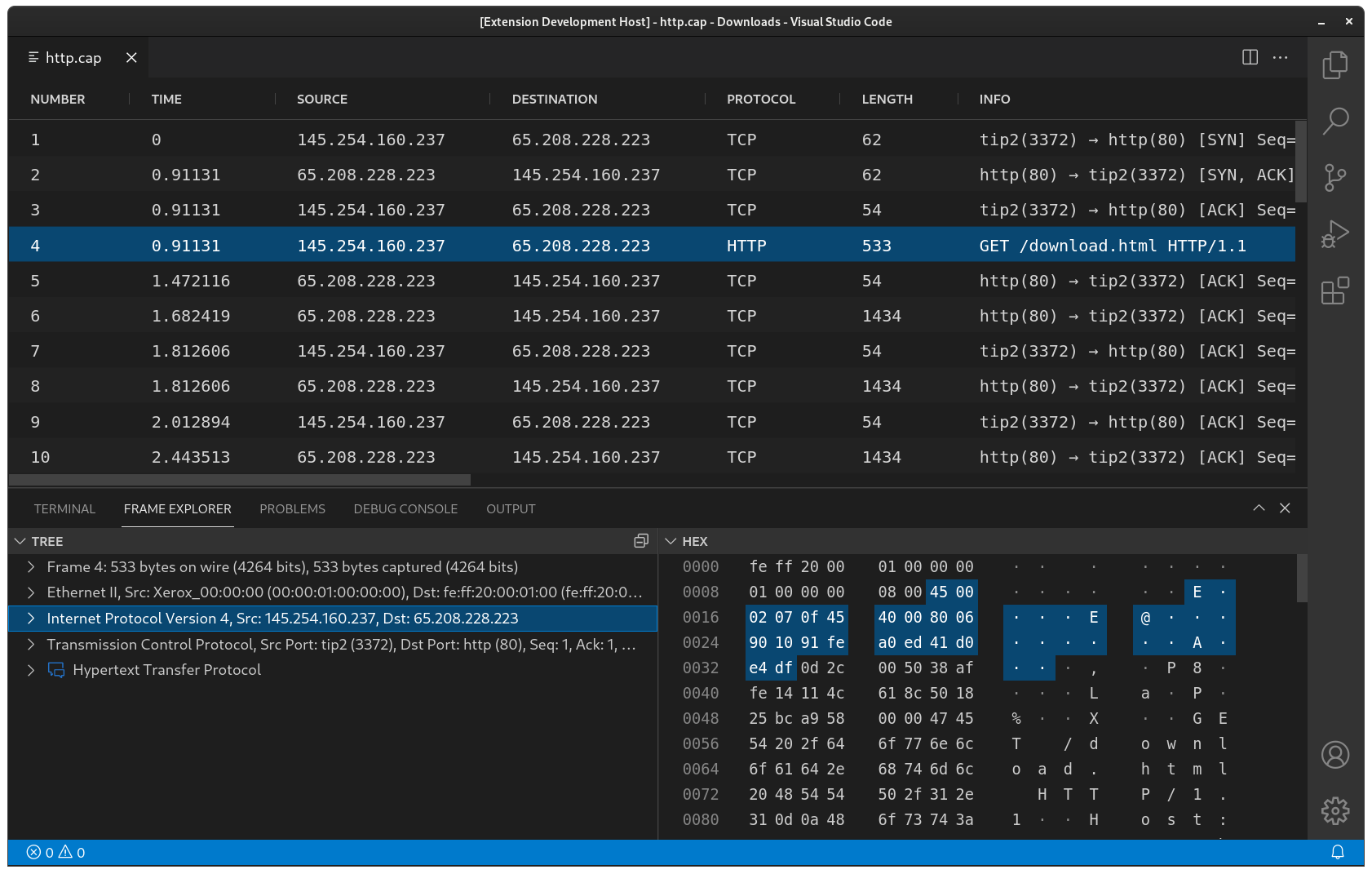Switch to the DEBUG CONSOLE panel tab
Image resolution: width=1372 pixels, height=874 pixels.
[x=405, y=508]
